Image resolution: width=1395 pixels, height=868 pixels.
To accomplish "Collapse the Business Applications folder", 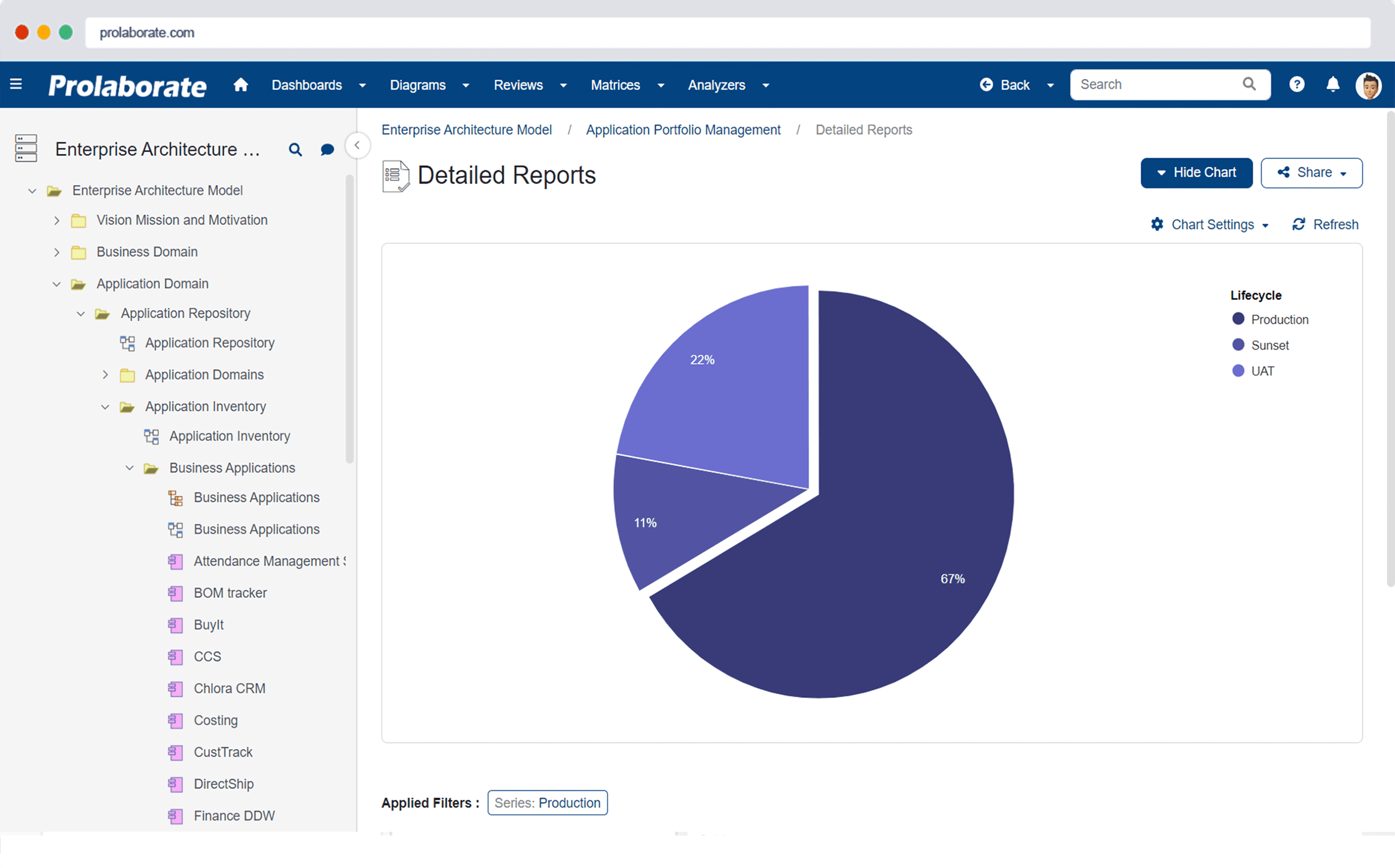I will click(x=130, y=468).
